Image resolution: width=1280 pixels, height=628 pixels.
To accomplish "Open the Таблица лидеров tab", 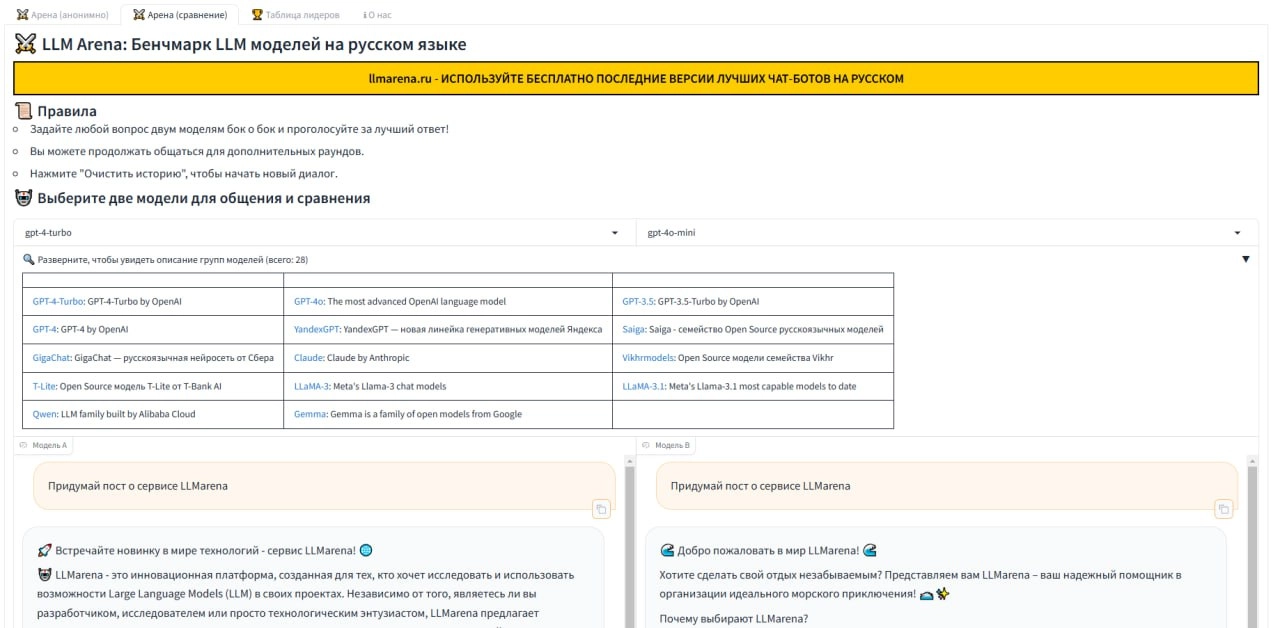I will click(295, 15).
